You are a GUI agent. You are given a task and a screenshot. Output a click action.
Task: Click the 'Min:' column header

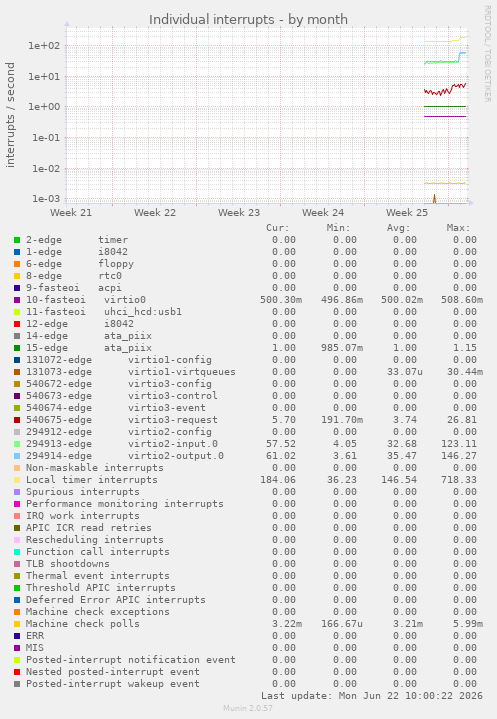tap(338, 228)
